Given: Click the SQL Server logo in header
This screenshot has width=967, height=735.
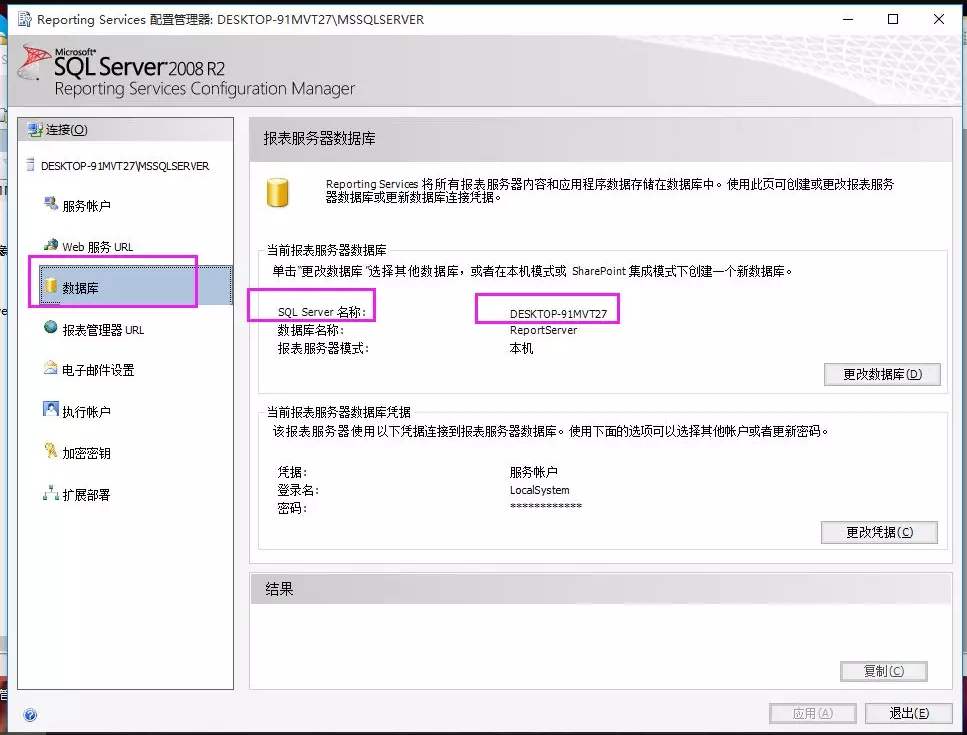Looking at the screenshot, I should (x=35, y=64).
